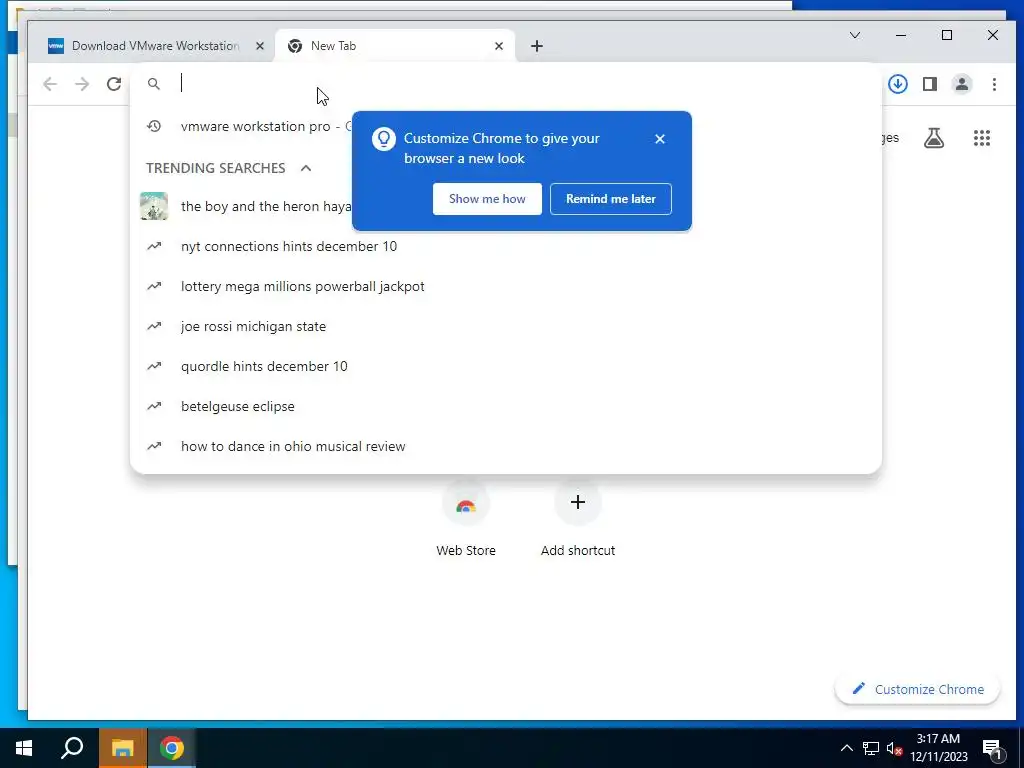This screenshot has width=1024, height=768.
Task: Collapse the Trending Searches section
Action: 306,168
